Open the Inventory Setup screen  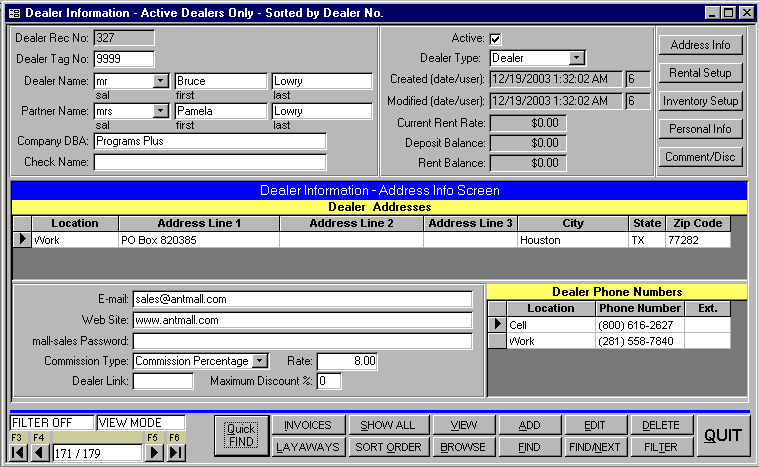(x=700, y=101)
